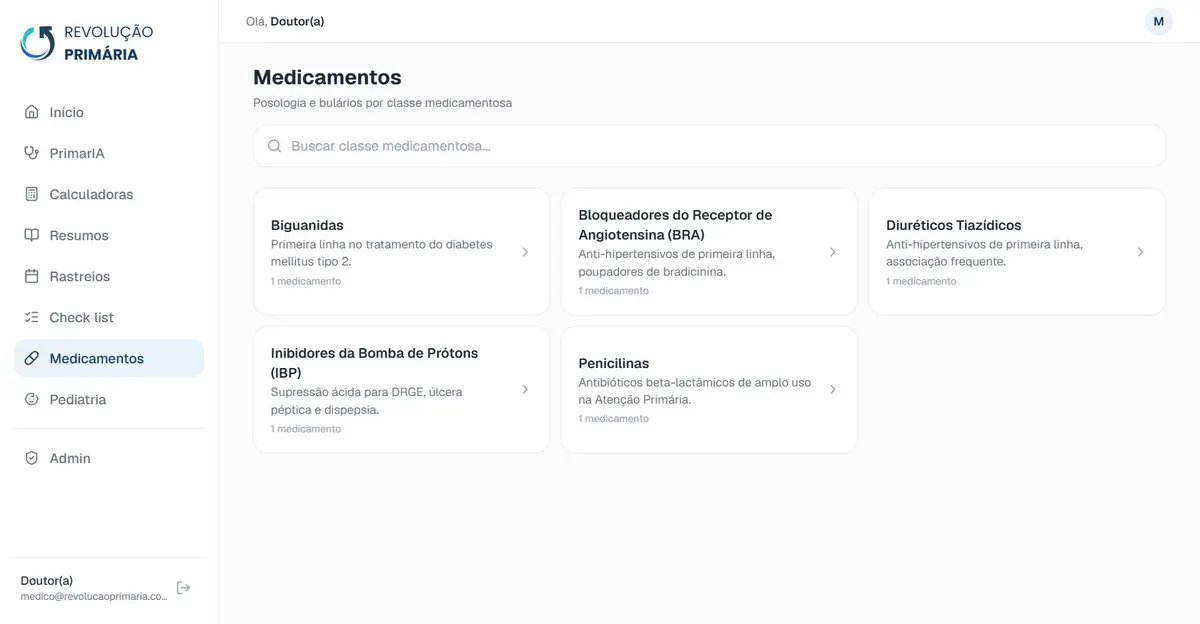
Task: Click the 'Olá, Doutor(a)' greeting
Action: tap(285, 21)
